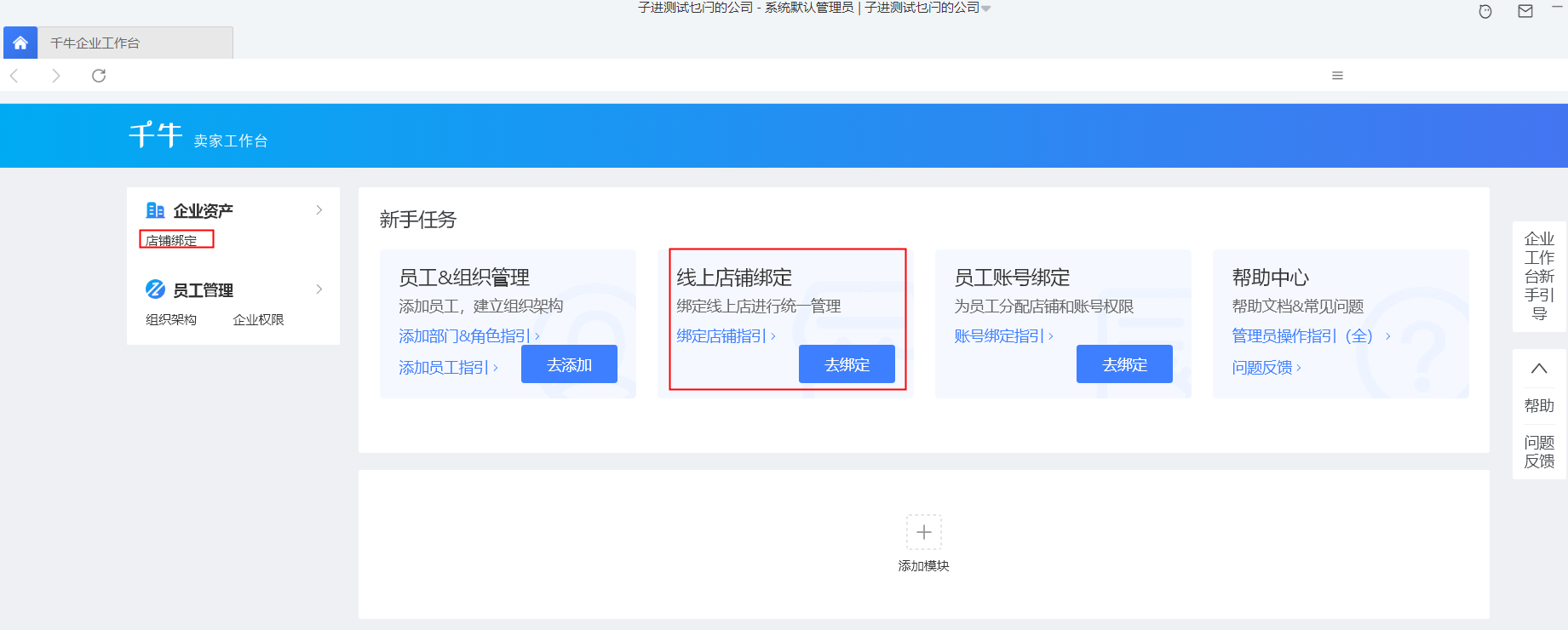Click 去绑定 in the 员工账号绑定 card
This screenshot has width=1568, height=630.
pos(1124,364)
